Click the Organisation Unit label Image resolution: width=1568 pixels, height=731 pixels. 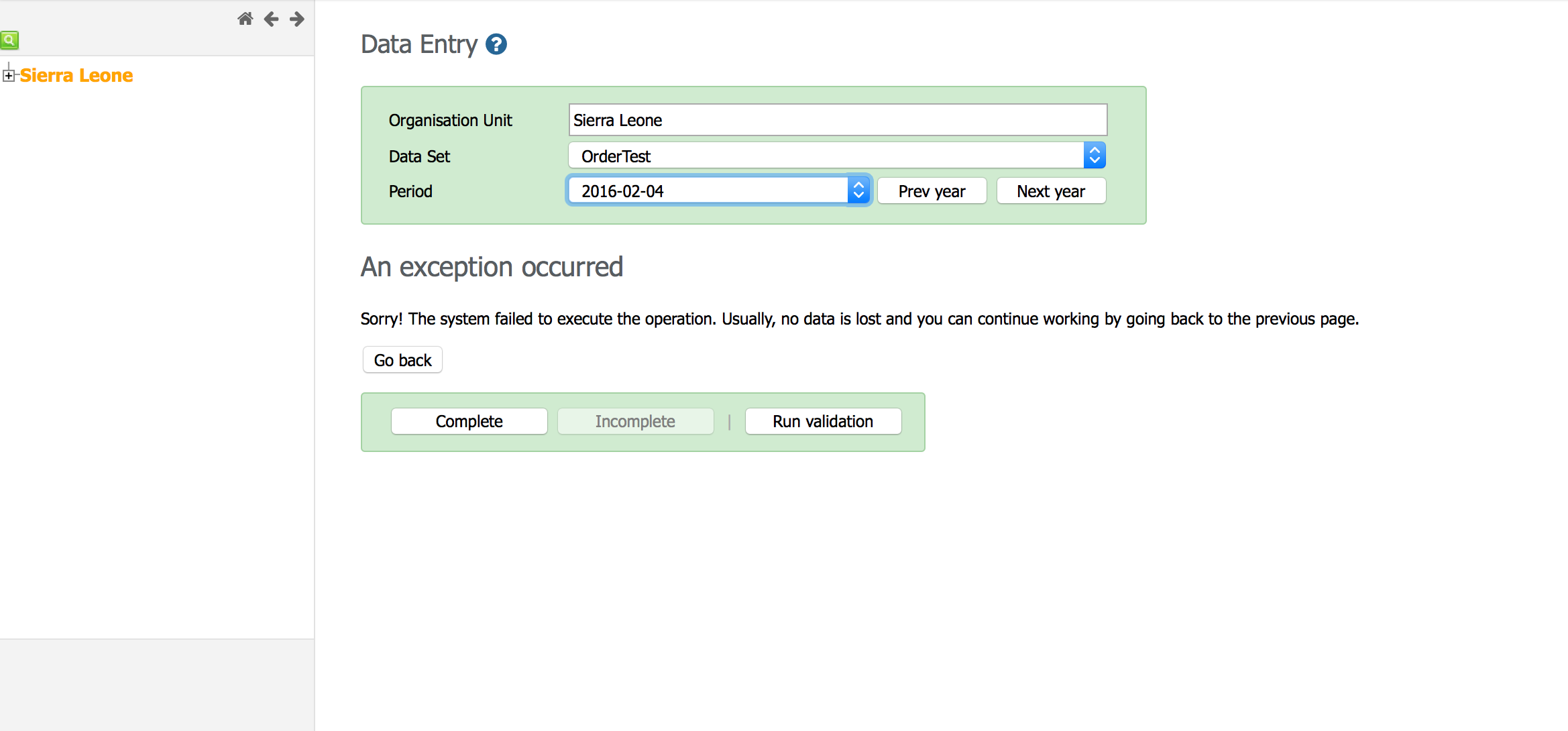click(450, 120)
